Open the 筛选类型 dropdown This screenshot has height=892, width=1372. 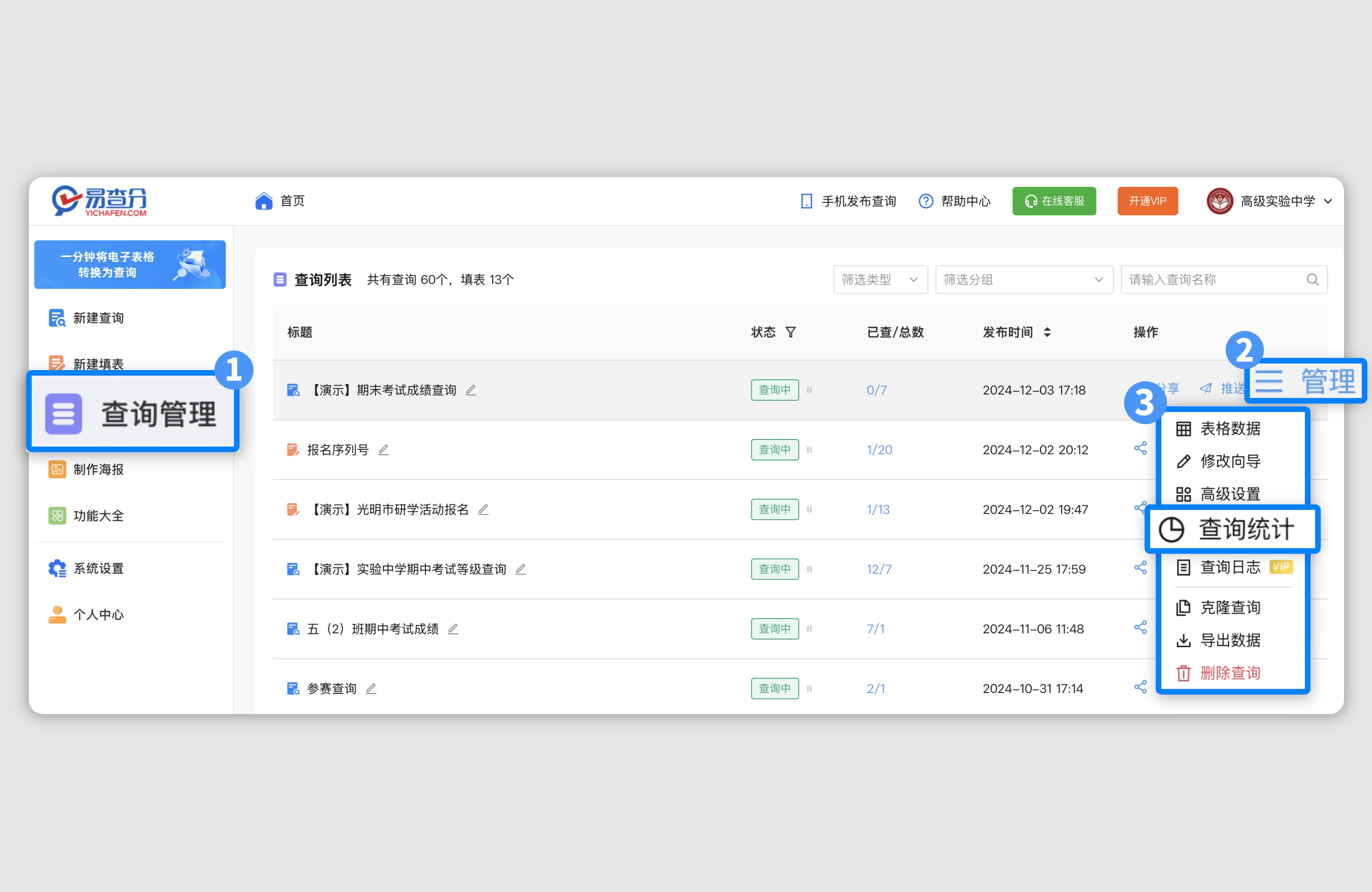880,280
